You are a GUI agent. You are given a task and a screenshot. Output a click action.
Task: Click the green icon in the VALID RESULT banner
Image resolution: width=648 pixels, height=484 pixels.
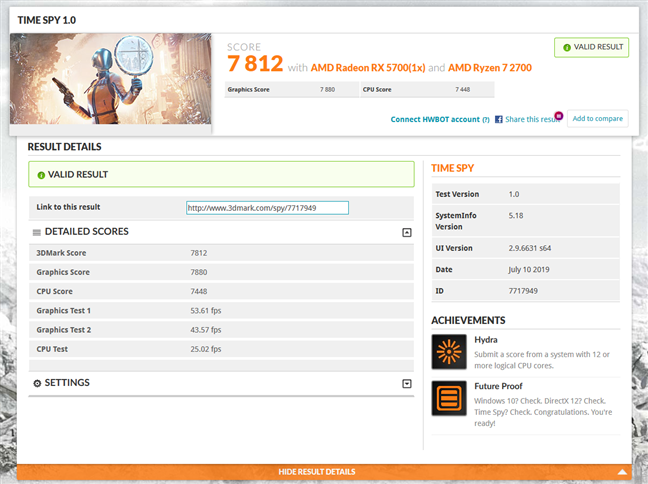(41, 175)
